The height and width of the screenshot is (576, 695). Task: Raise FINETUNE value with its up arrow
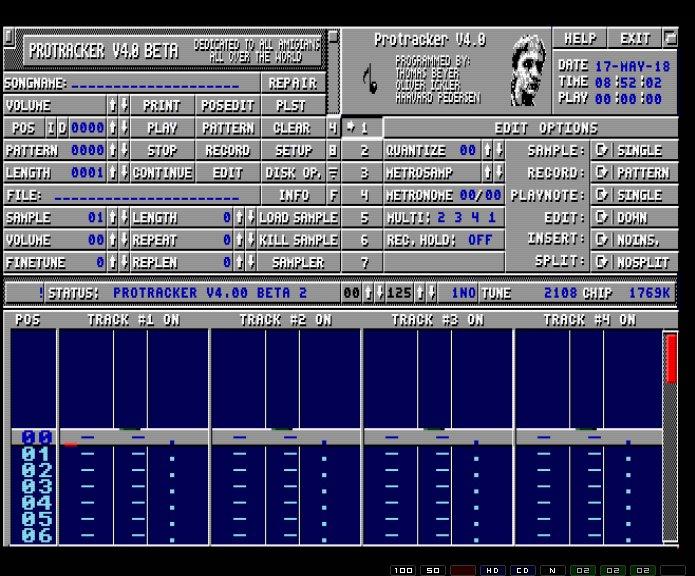[113, 262]
